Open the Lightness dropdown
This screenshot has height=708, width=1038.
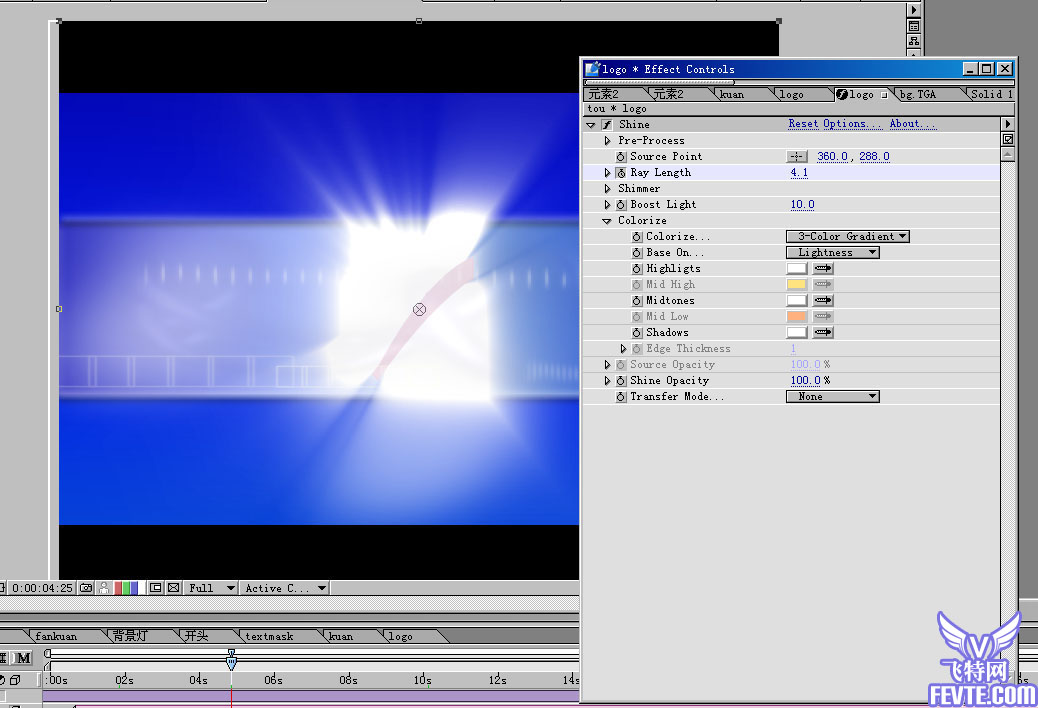[832, 252]
